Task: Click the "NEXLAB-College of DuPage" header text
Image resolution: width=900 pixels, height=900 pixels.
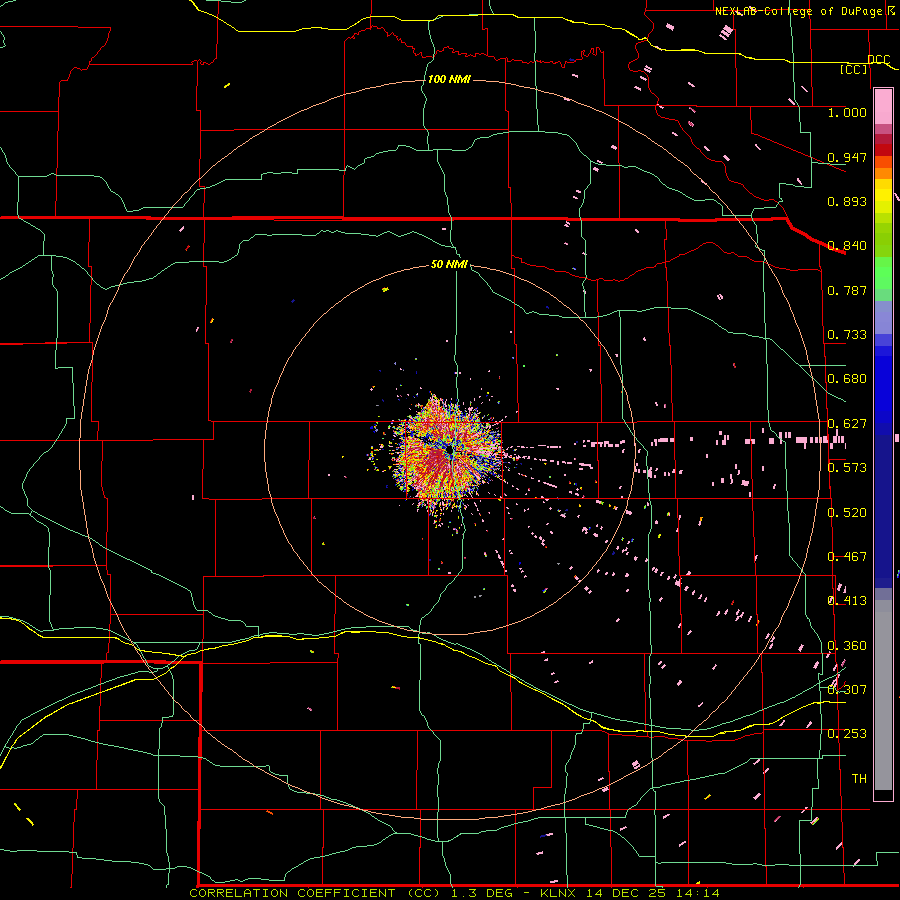Action: click(798, 11)
